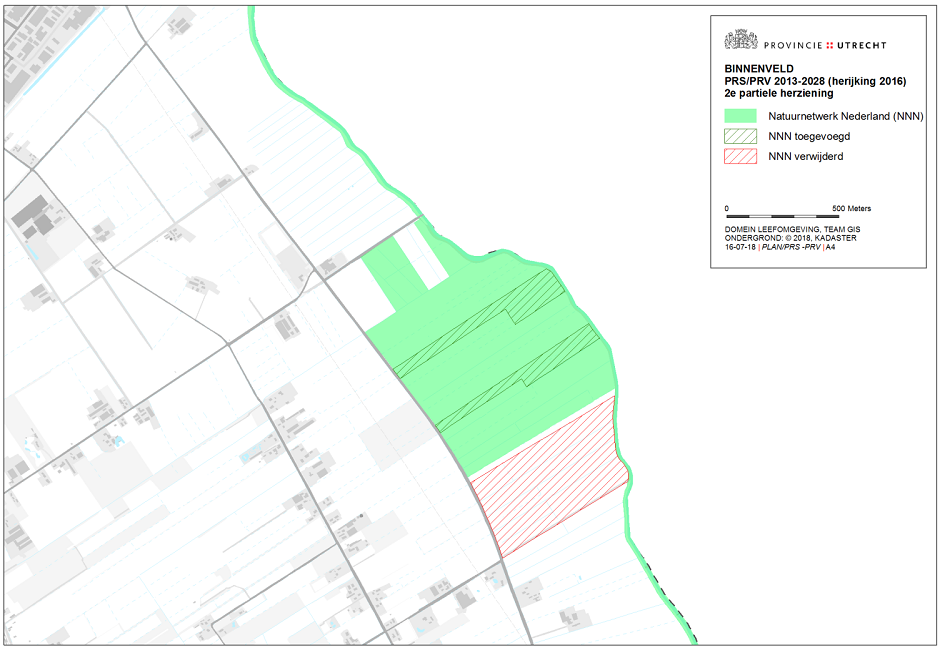Click the red hatched legend swatch

[740, 156]
